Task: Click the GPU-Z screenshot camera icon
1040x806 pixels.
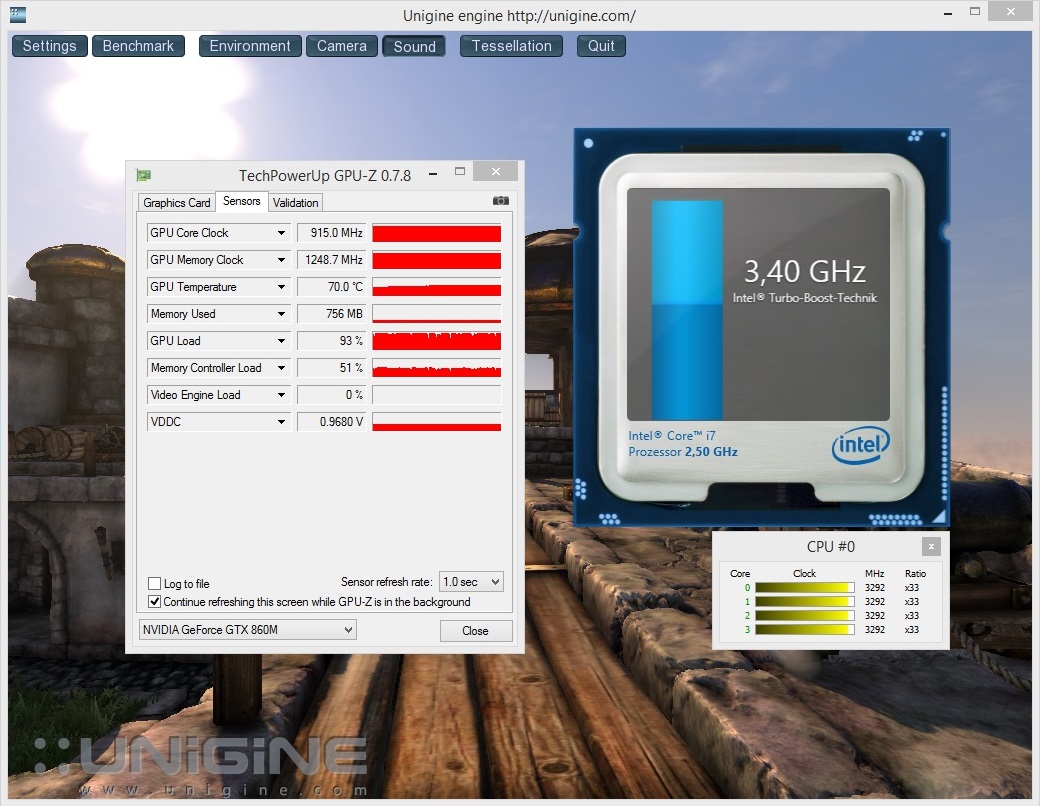Action: point(501,200)
